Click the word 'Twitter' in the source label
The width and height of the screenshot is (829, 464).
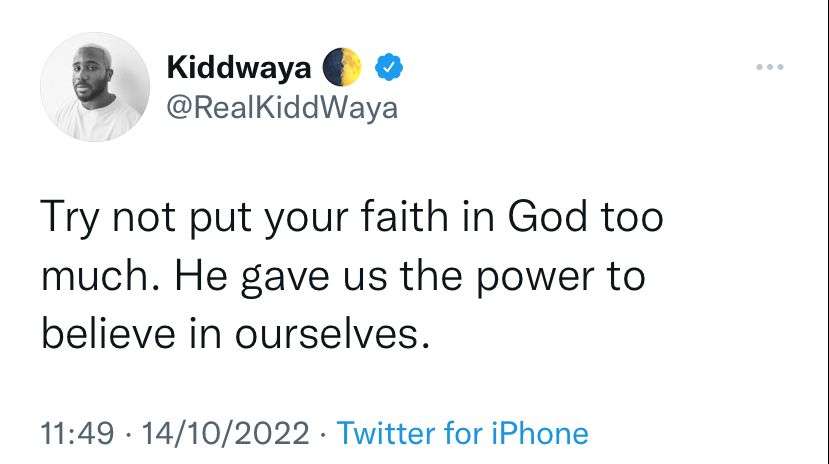tap(385, 433)
